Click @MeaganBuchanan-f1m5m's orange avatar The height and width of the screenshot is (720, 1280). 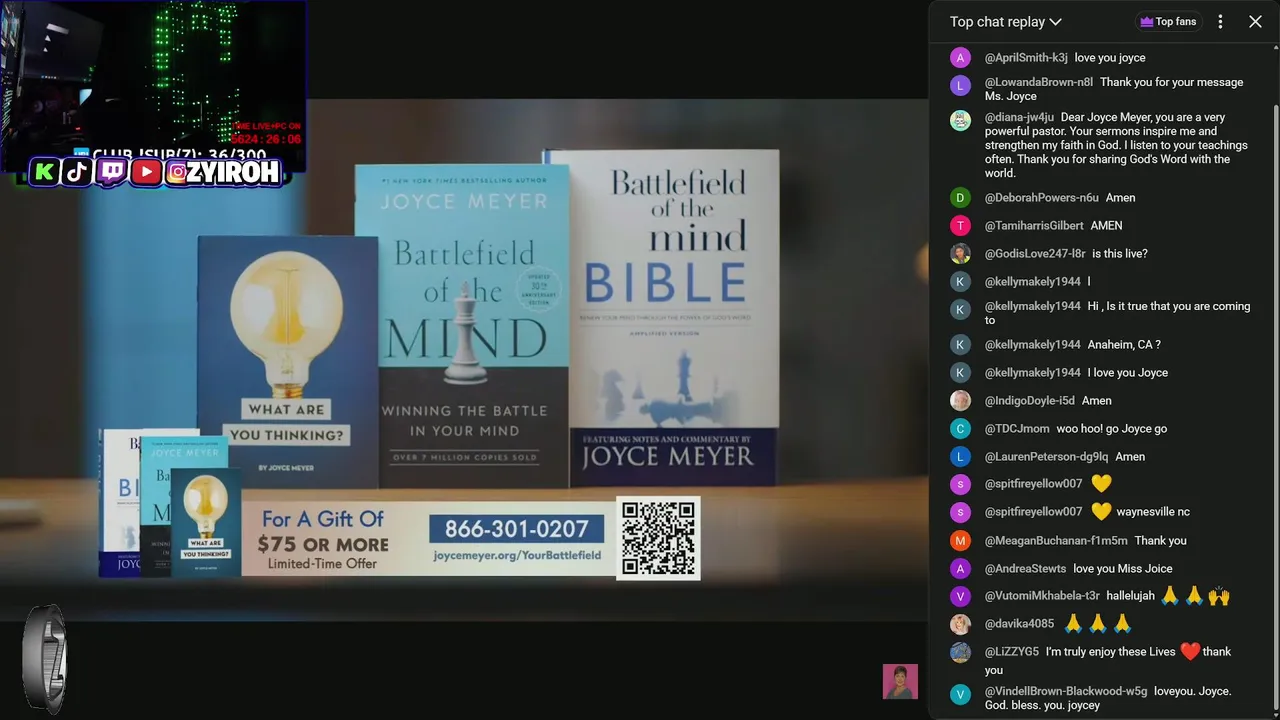[x=960, y=541]
